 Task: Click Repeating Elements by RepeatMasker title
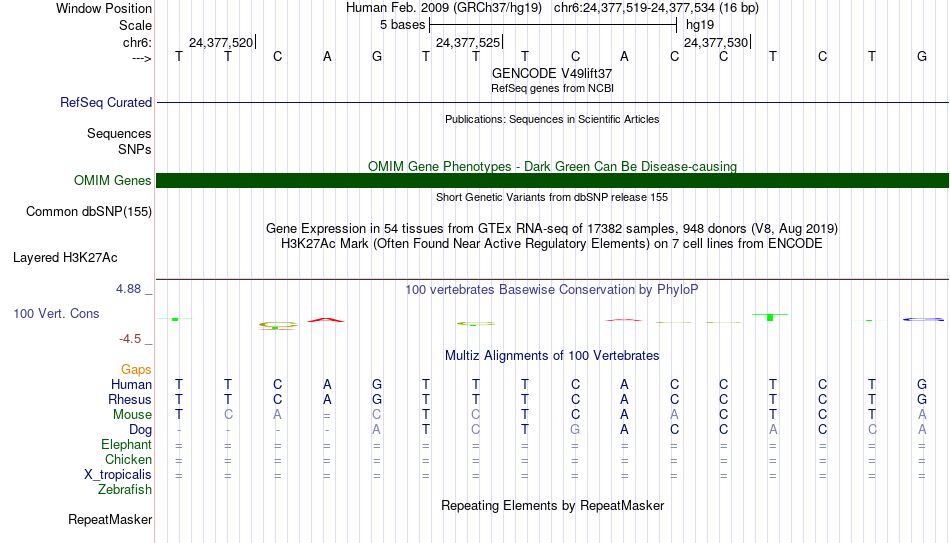click(552, 505)
